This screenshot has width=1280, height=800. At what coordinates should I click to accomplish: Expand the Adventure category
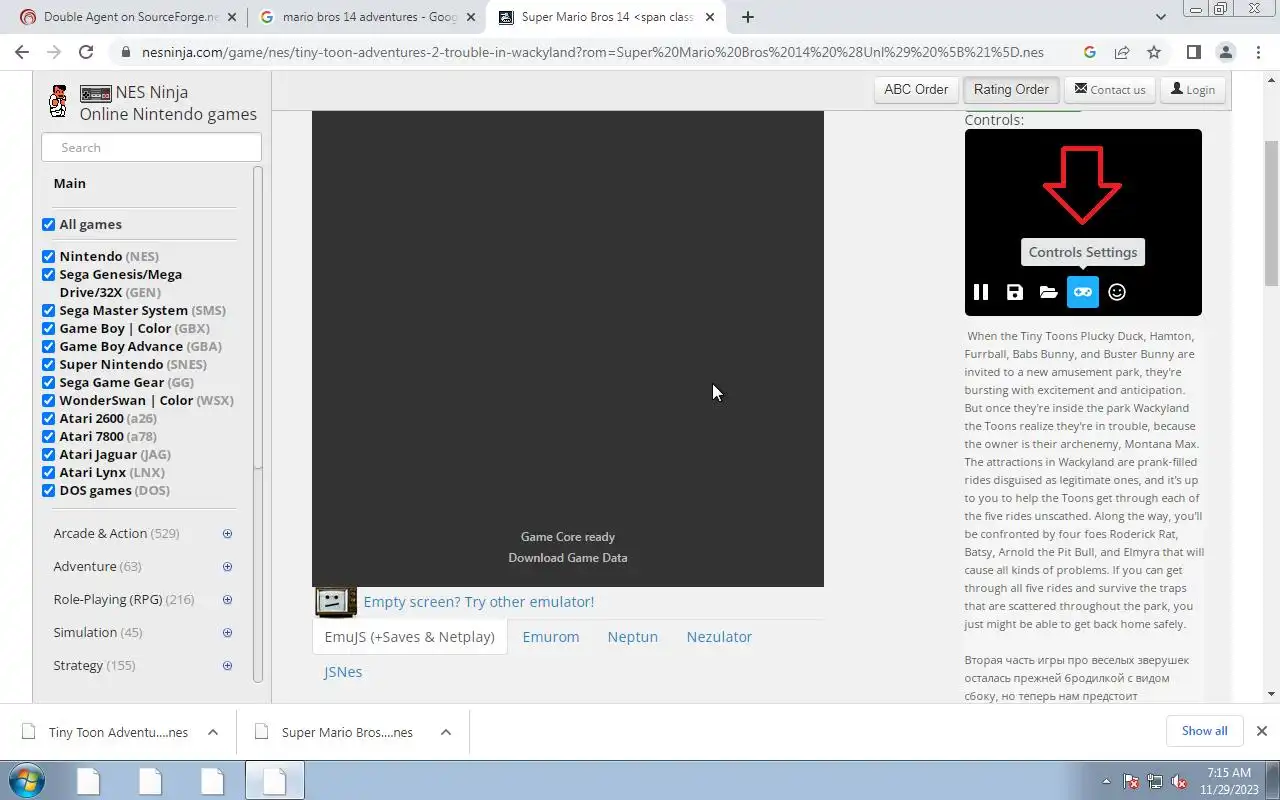[227, 567]
